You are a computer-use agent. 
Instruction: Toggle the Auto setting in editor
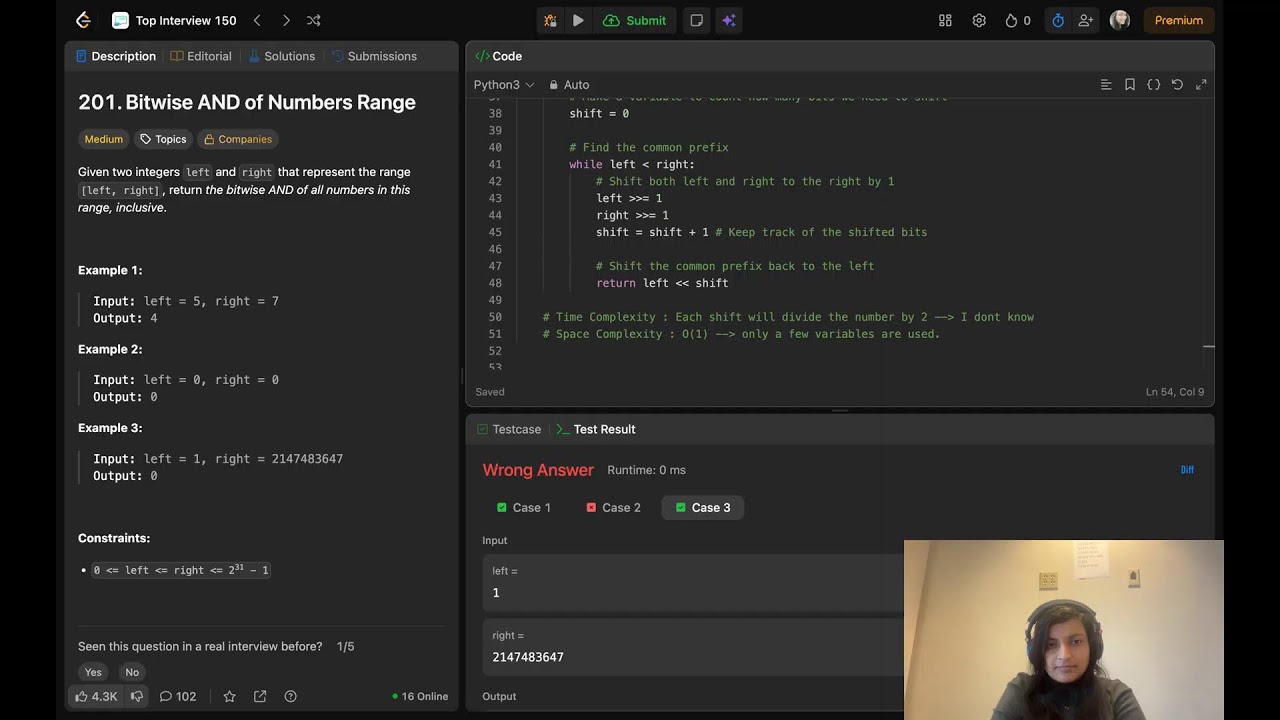point(569,85)
